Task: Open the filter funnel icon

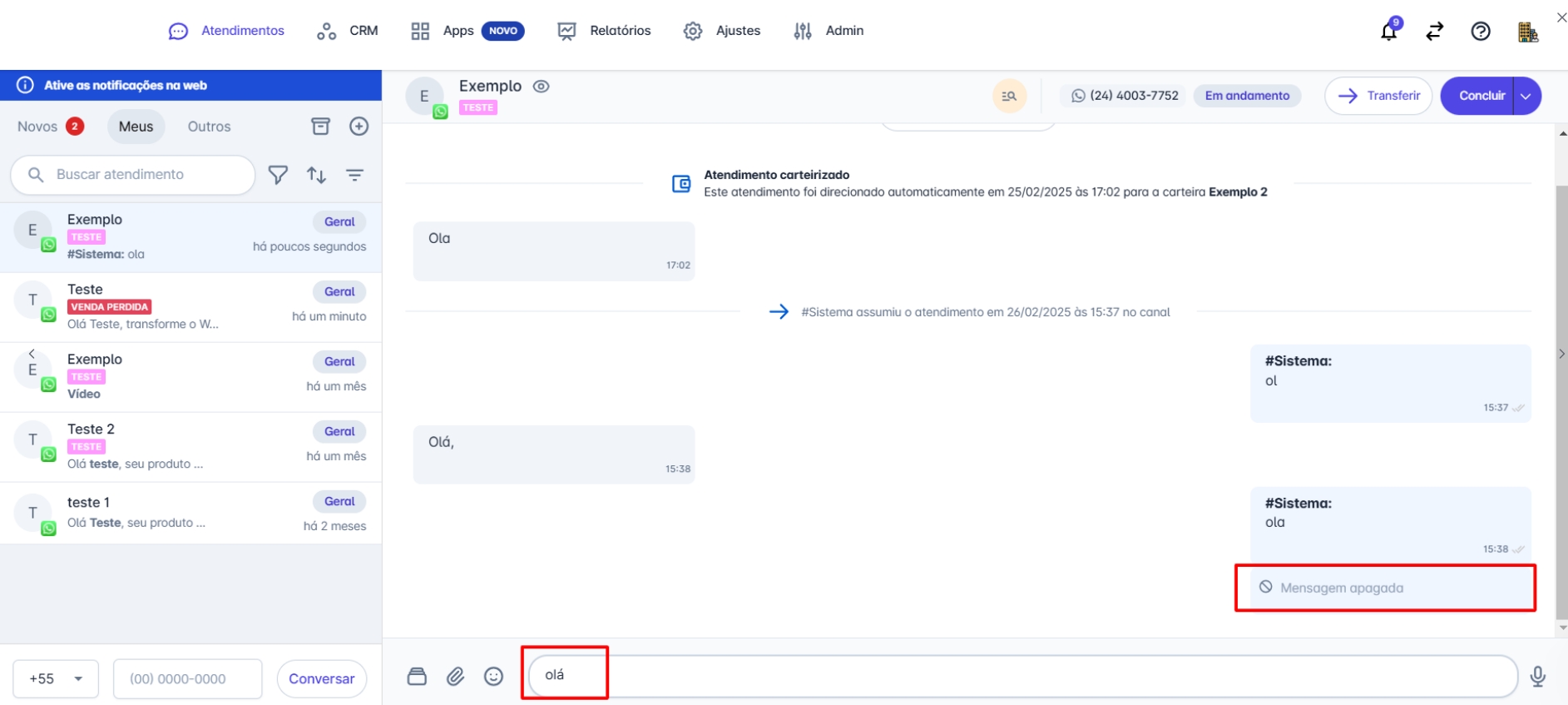Action: coord(278,175)
